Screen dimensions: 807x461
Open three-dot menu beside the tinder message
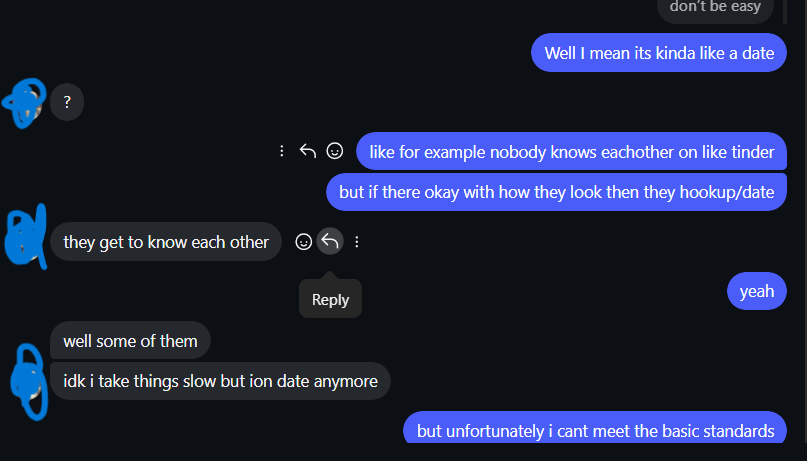[282, 151]
